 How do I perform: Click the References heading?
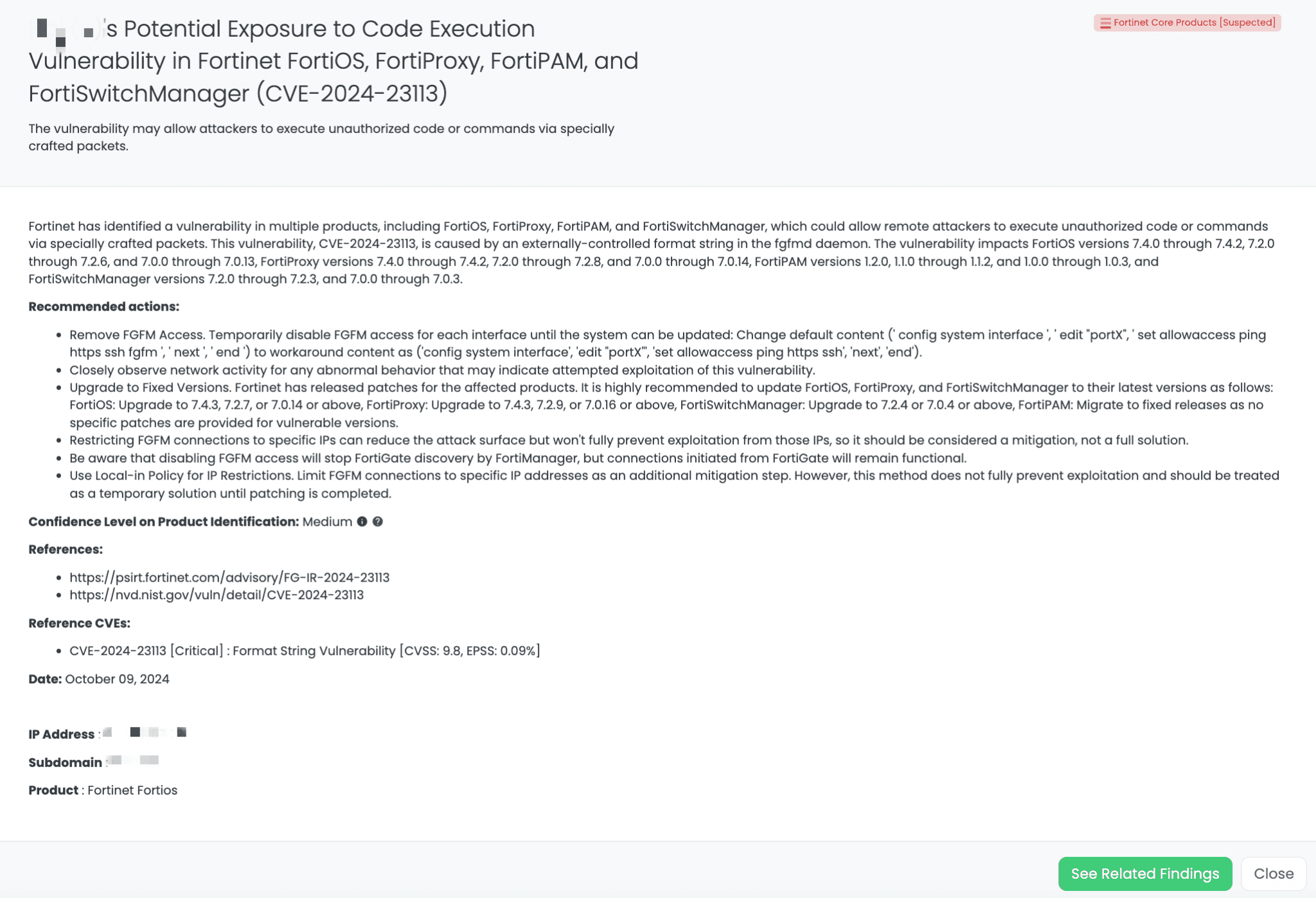pyautogui.click(x=66, y=550)
